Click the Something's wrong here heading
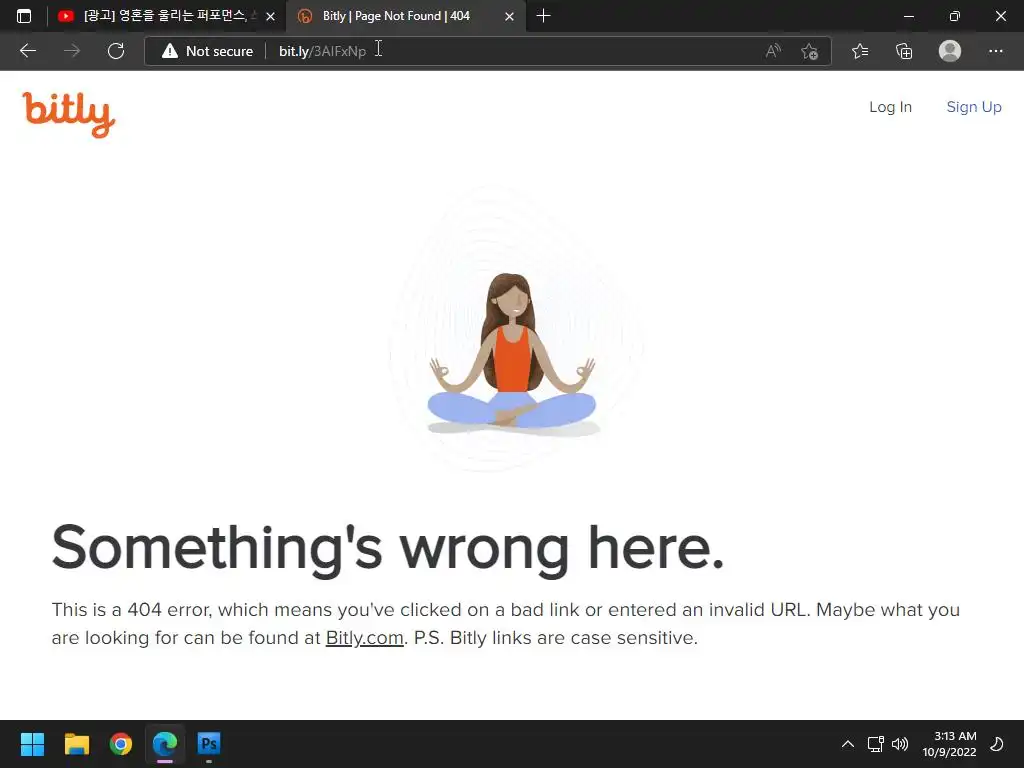The height and width of the screenshot is (768, 1024). 388,549
